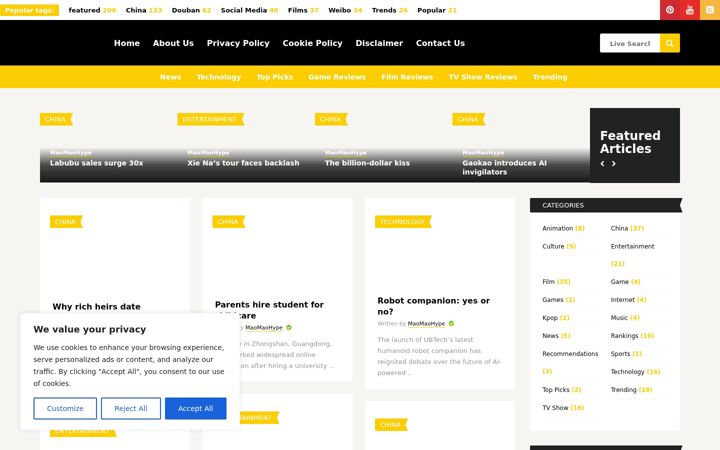Open Parents hire student article title

(269, 310)
